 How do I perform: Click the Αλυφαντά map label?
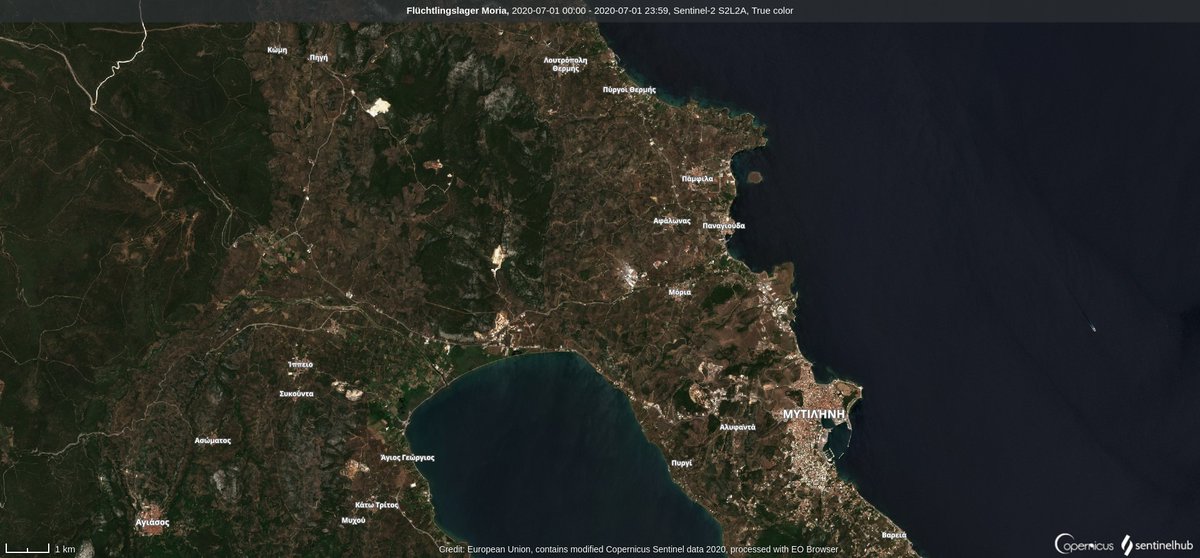(x=737, y=427)
